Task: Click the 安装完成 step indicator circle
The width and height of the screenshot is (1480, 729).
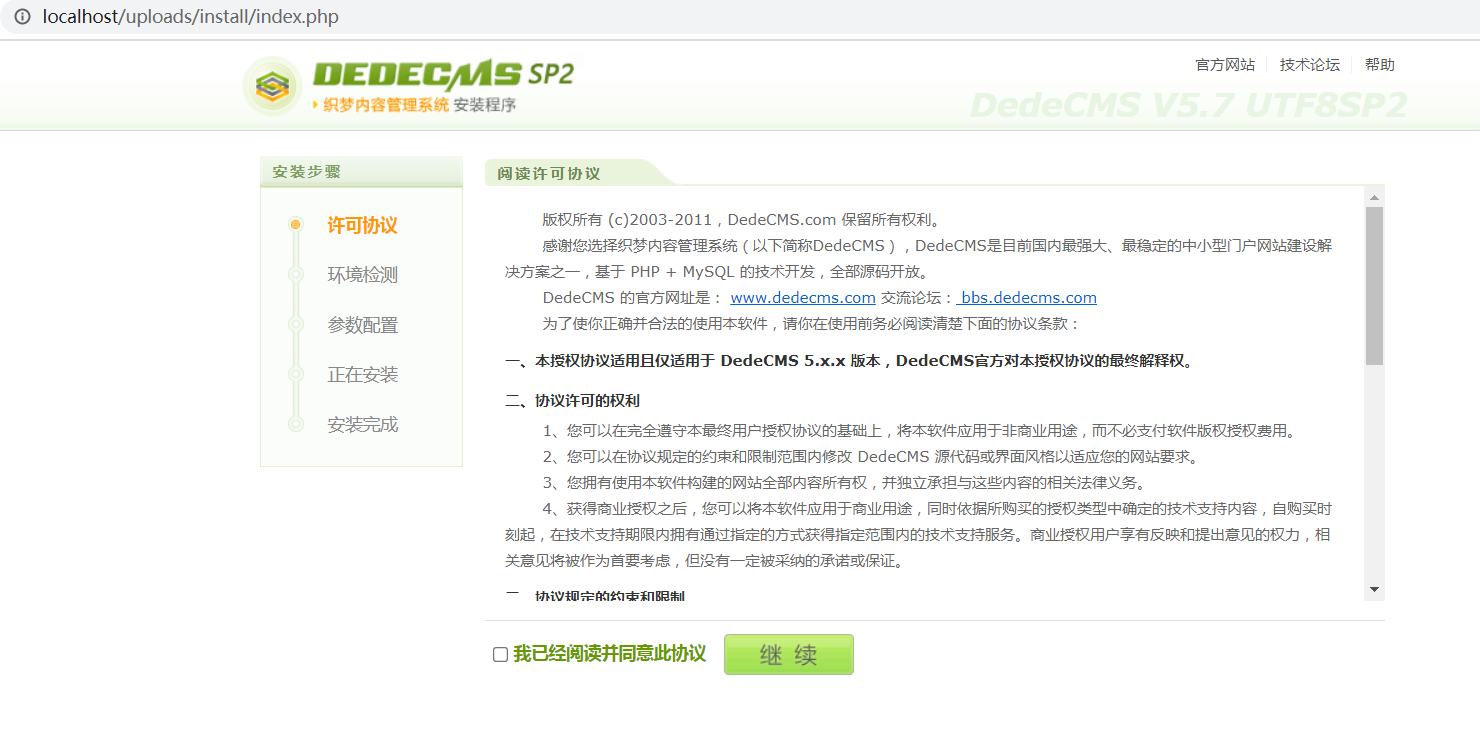Action: tap(295, 424)
